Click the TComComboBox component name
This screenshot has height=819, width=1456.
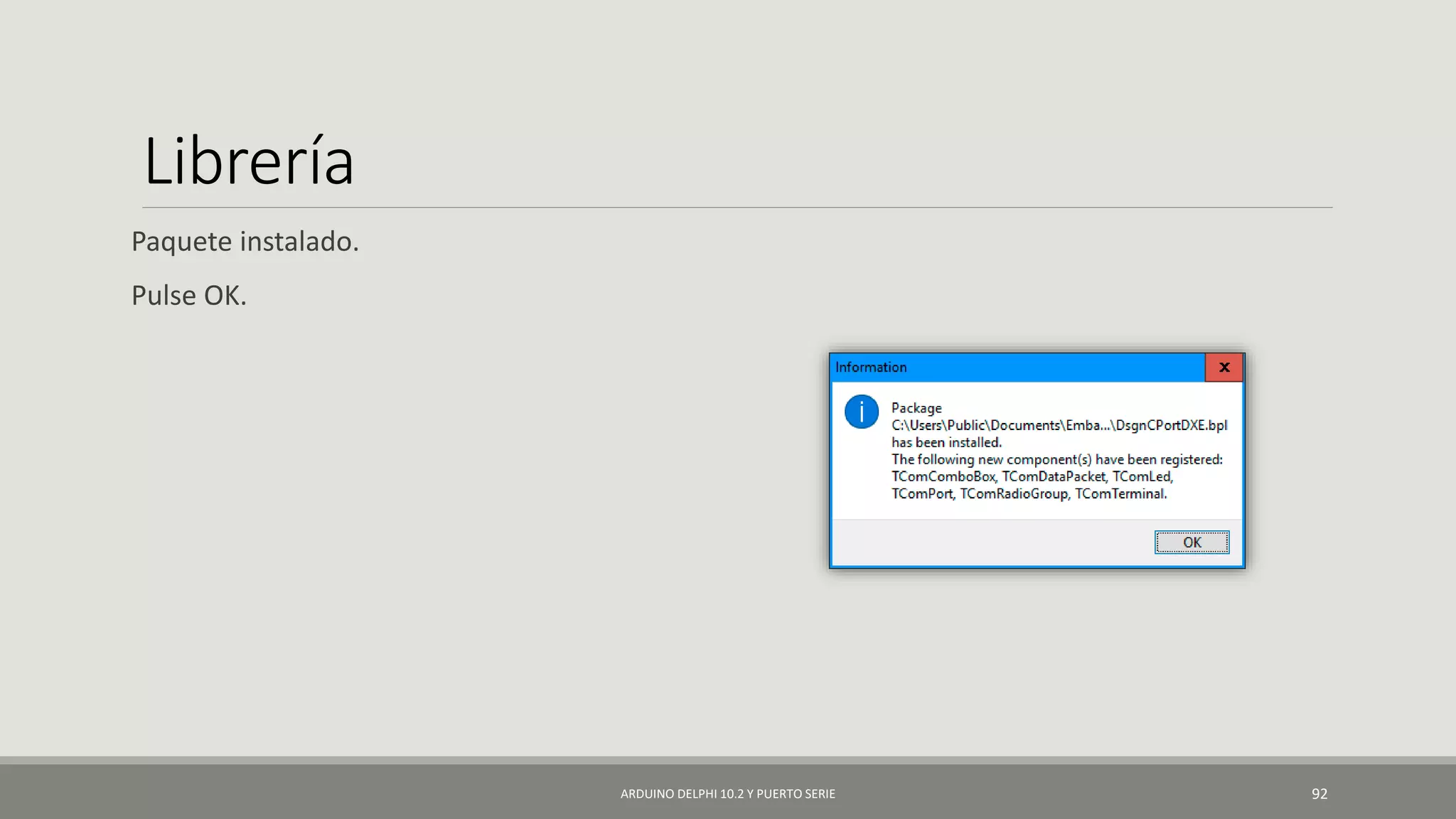click(x=943, y=476)
